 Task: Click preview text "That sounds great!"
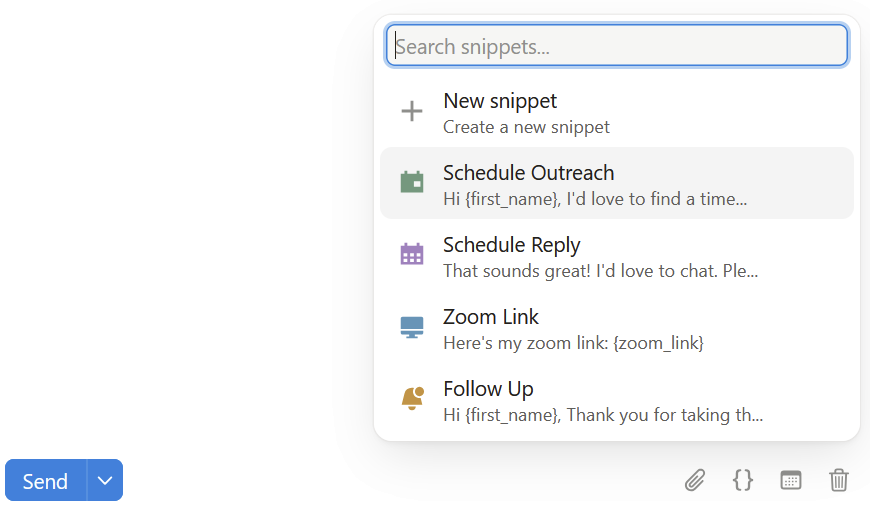coord(517,271)
